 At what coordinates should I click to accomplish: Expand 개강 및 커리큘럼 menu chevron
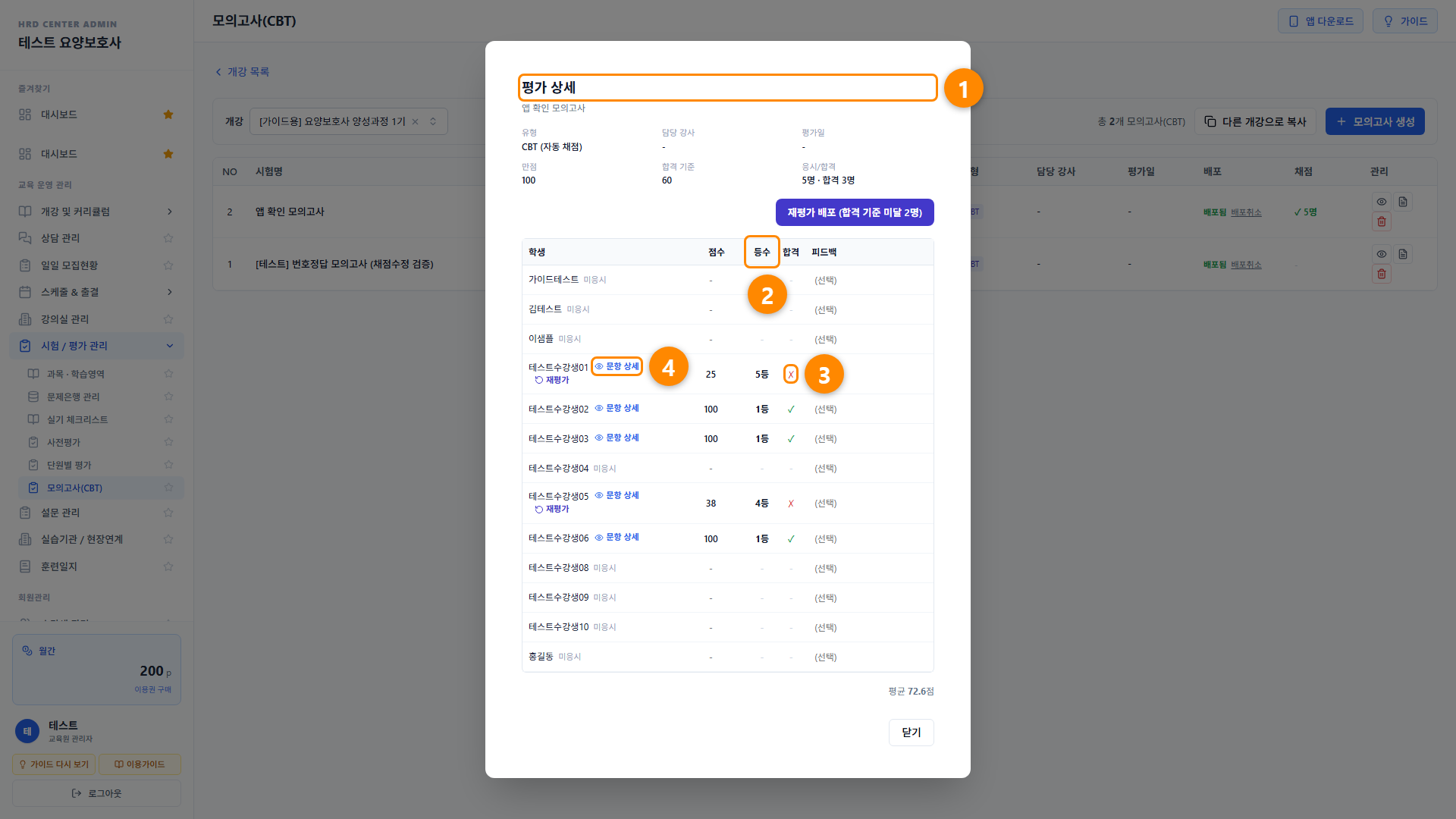[169, 212]
